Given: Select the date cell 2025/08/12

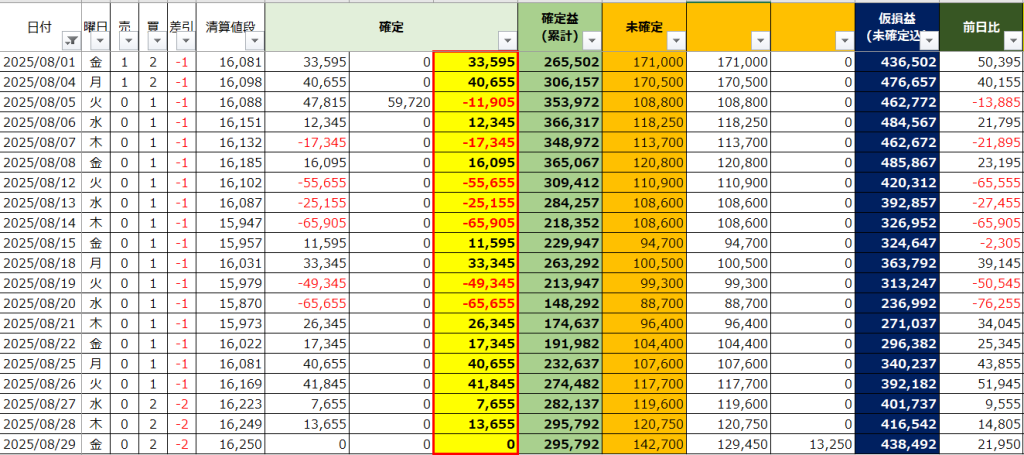Looking at the screenshot, I should point(40,185).
